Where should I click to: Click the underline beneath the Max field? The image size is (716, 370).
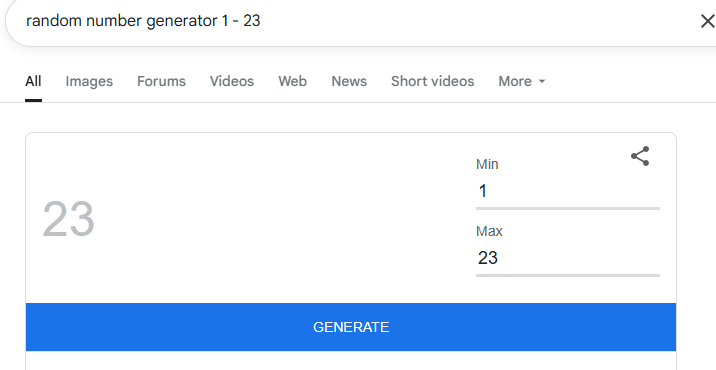pyautogui.click(x=568, y=275)
